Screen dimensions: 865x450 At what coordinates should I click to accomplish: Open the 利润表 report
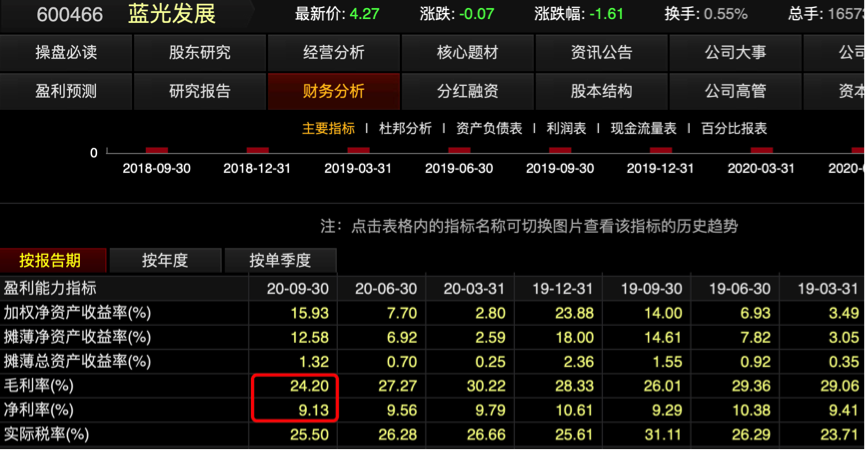coord(566,128)
